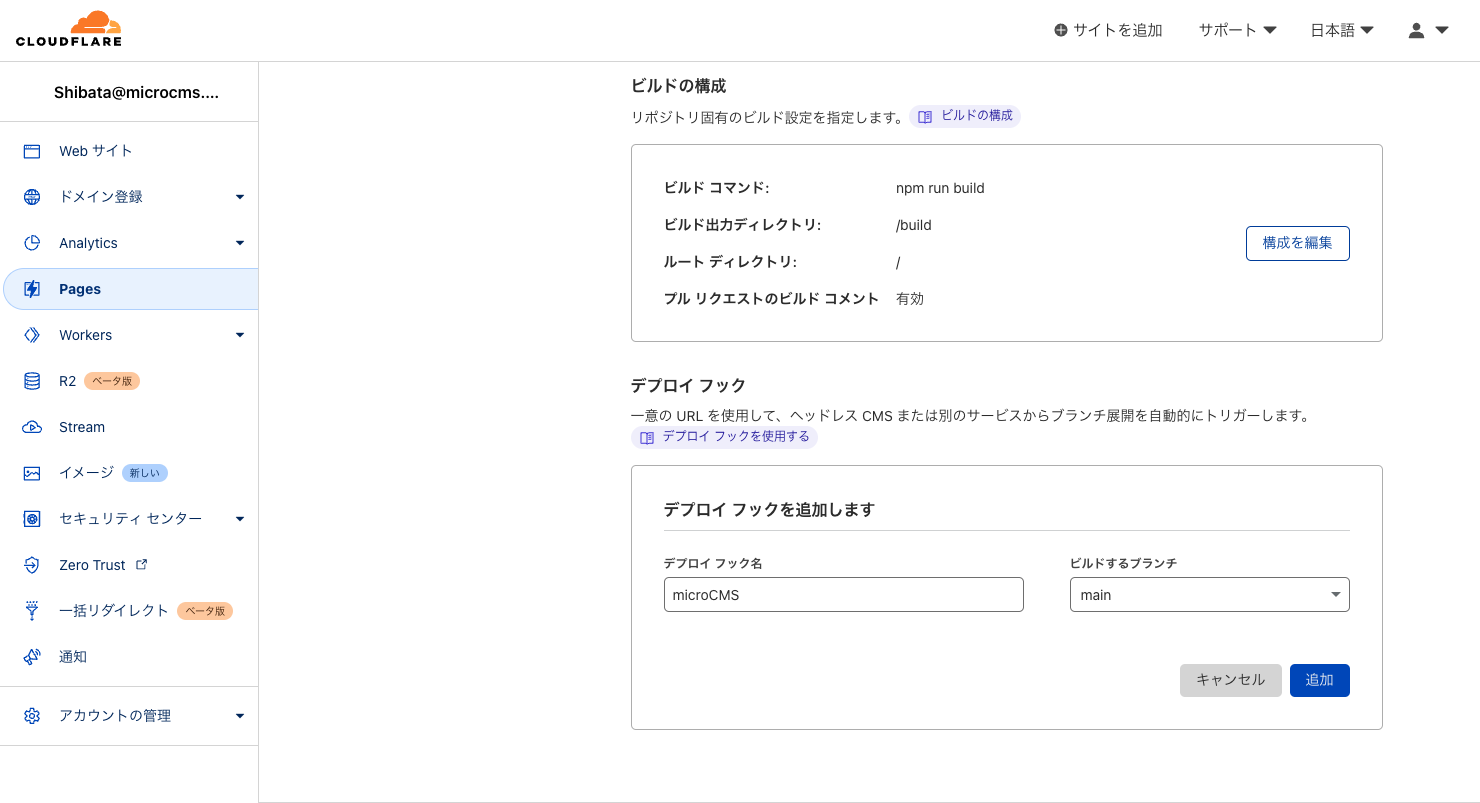
Task: Click the 追加 button to add hook
Action: [x=1319, y=680]
